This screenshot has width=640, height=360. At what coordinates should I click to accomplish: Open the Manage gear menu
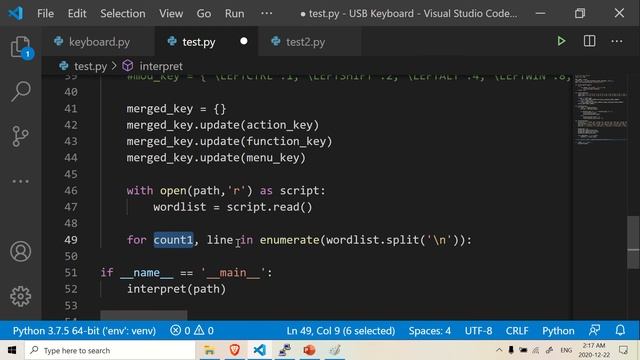click(20, 296)
